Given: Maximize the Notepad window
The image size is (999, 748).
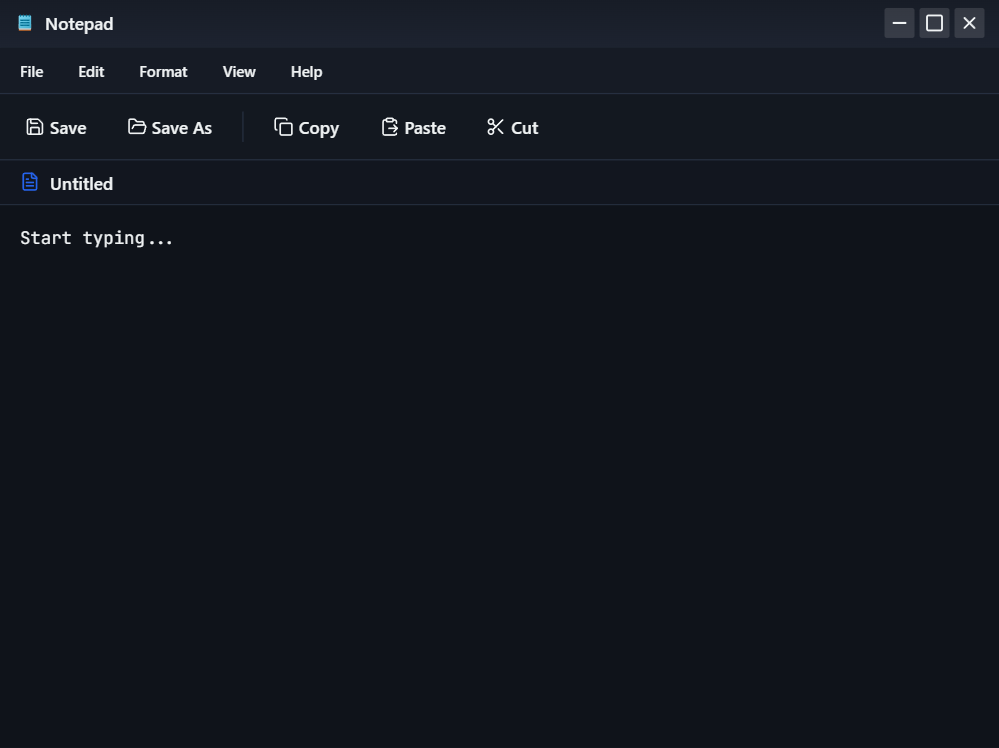Looking at the screenshot, I should click(934, 24).
